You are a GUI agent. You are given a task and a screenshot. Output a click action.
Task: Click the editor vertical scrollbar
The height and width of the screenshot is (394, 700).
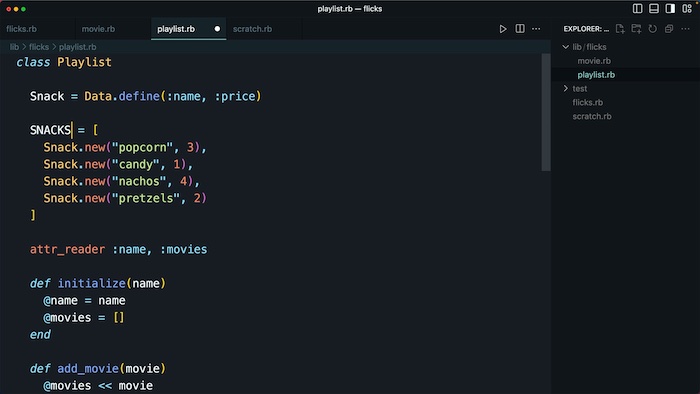pyautogui.click(x=546, y=112)
